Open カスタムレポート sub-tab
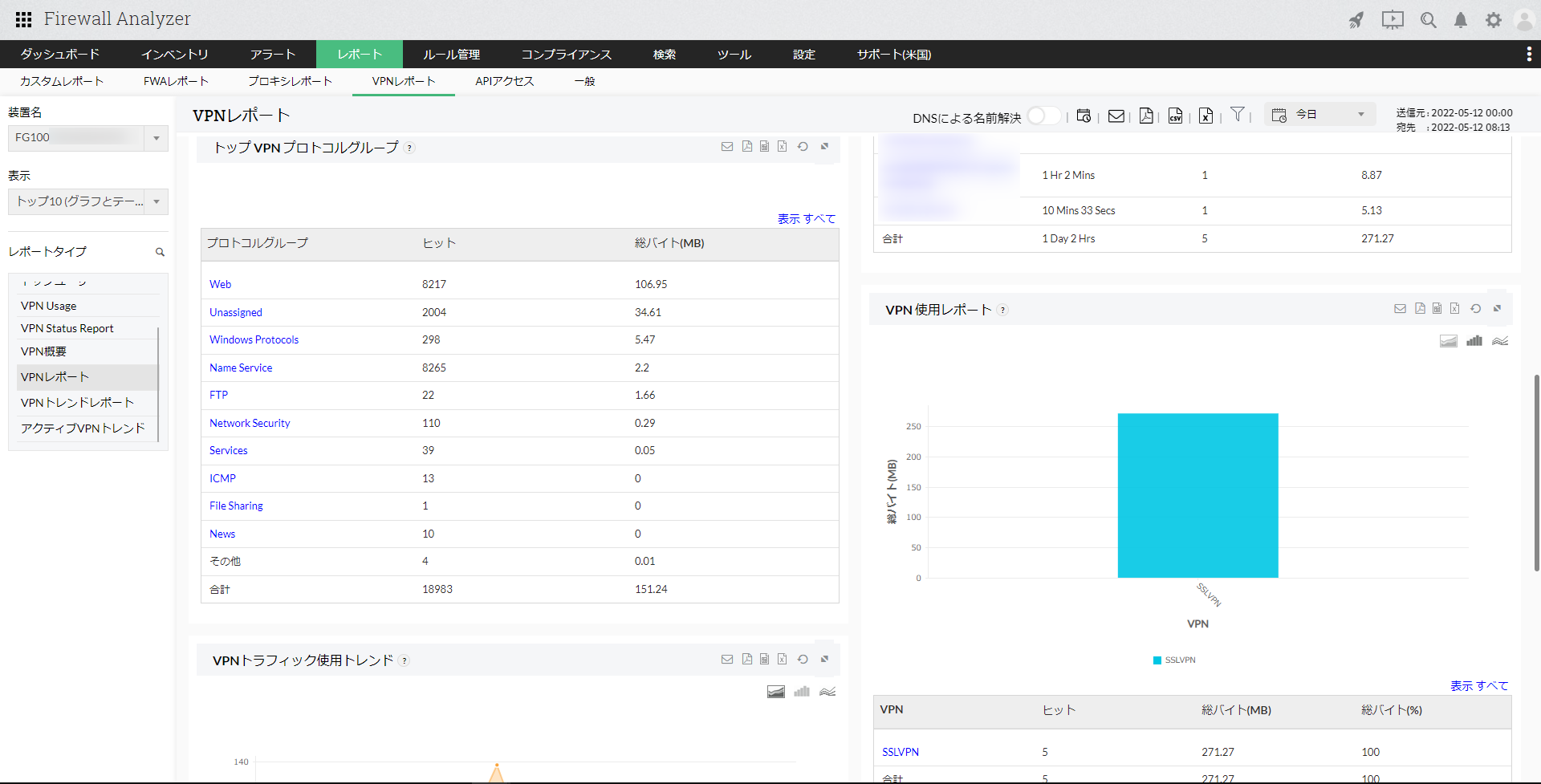This screenshot has height=784, width=1541. coord(62,81)
